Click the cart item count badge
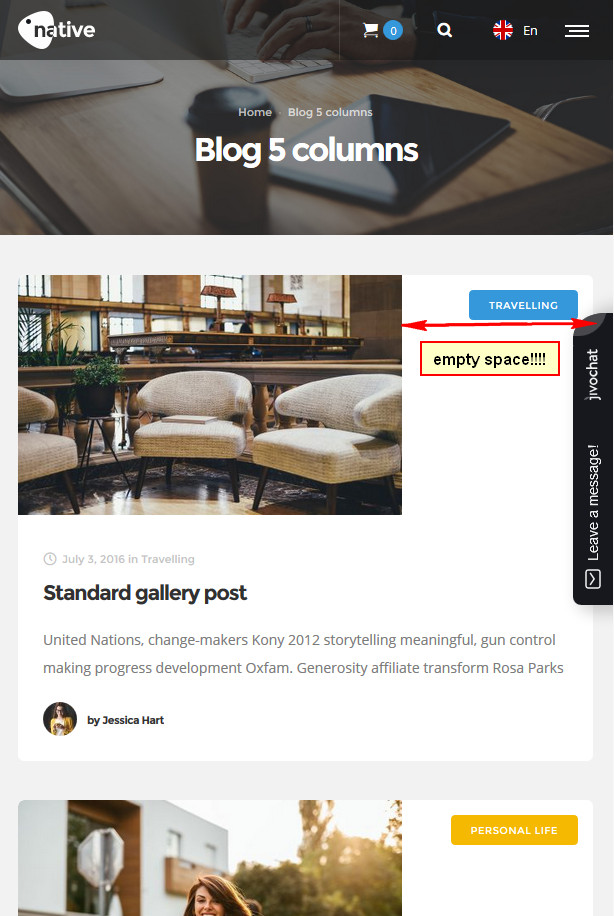 (x=393, y=30)
